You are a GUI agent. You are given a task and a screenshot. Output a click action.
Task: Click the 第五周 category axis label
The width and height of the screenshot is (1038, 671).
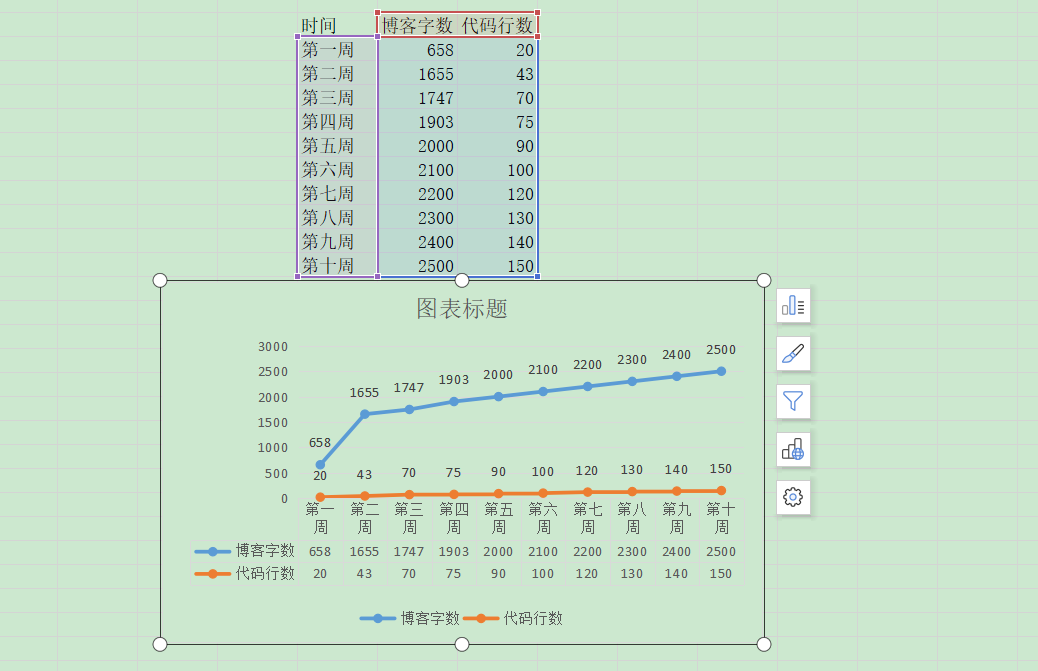[x=498, y=518]
